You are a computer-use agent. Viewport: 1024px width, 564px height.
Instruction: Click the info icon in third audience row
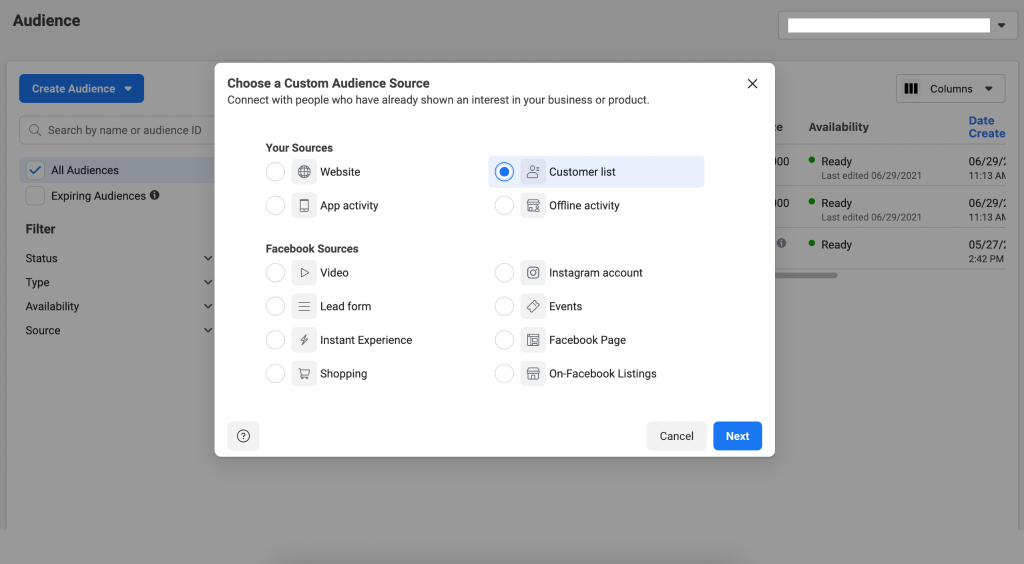[781, 243]
